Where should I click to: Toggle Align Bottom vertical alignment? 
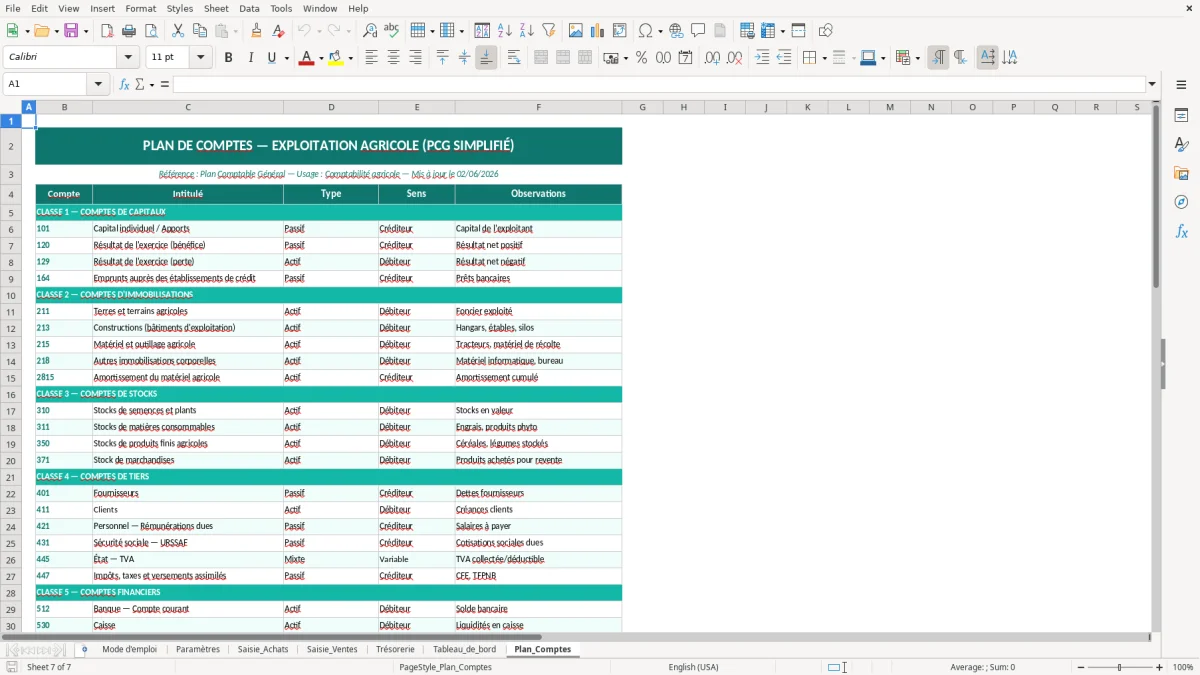[x=486, y=58]
